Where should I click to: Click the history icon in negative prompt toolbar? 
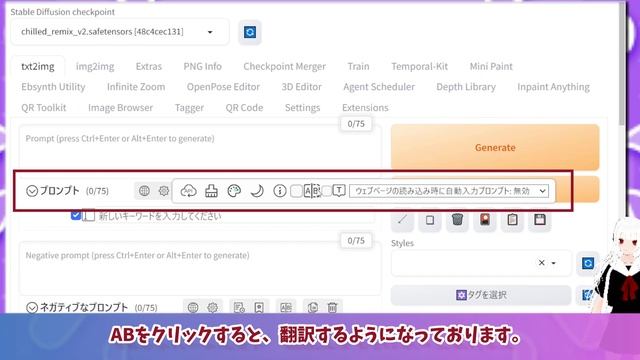pos(239,307)
